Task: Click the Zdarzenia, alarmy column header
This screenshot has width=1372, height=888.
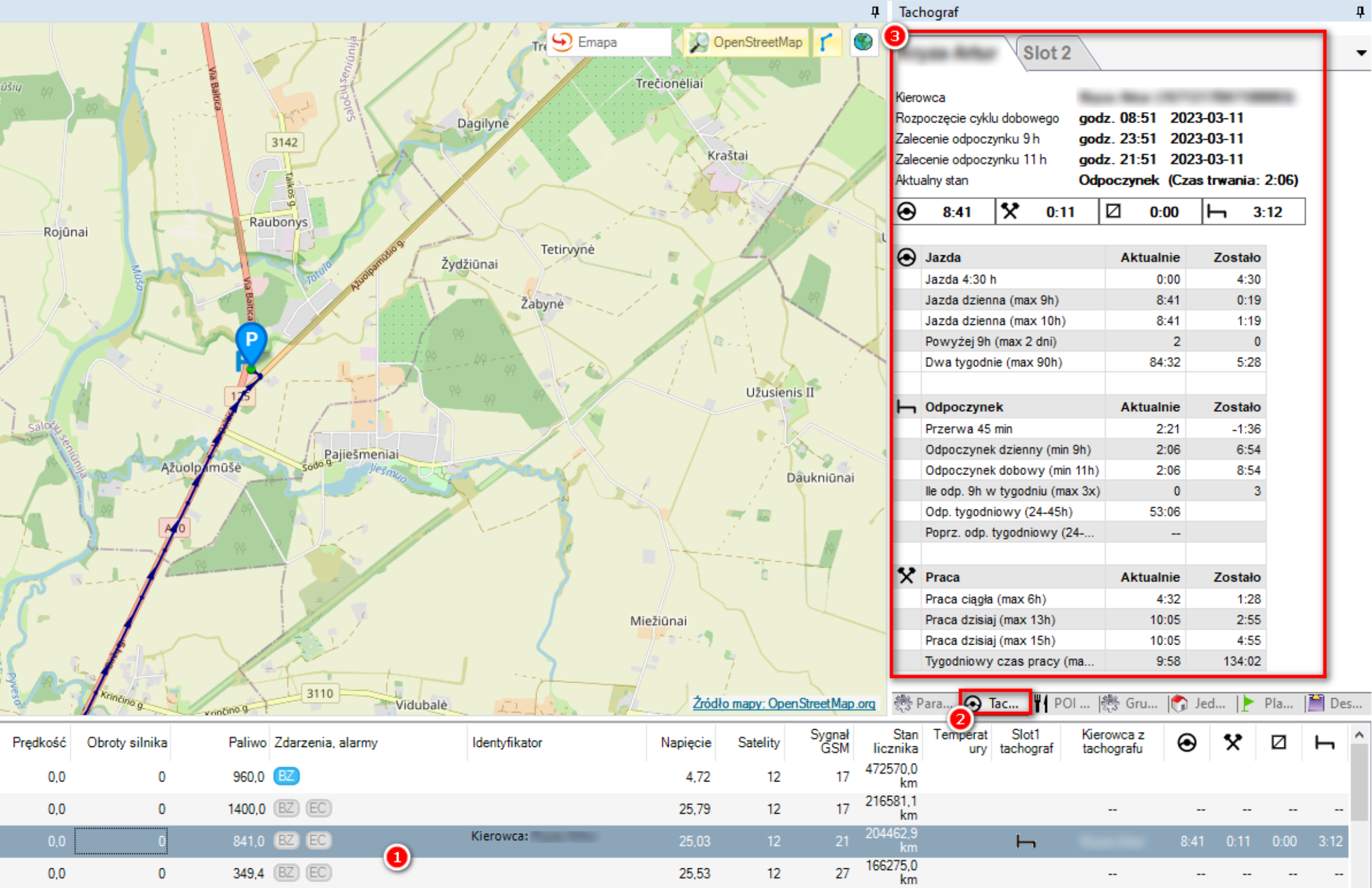Action: coord(326,742)
